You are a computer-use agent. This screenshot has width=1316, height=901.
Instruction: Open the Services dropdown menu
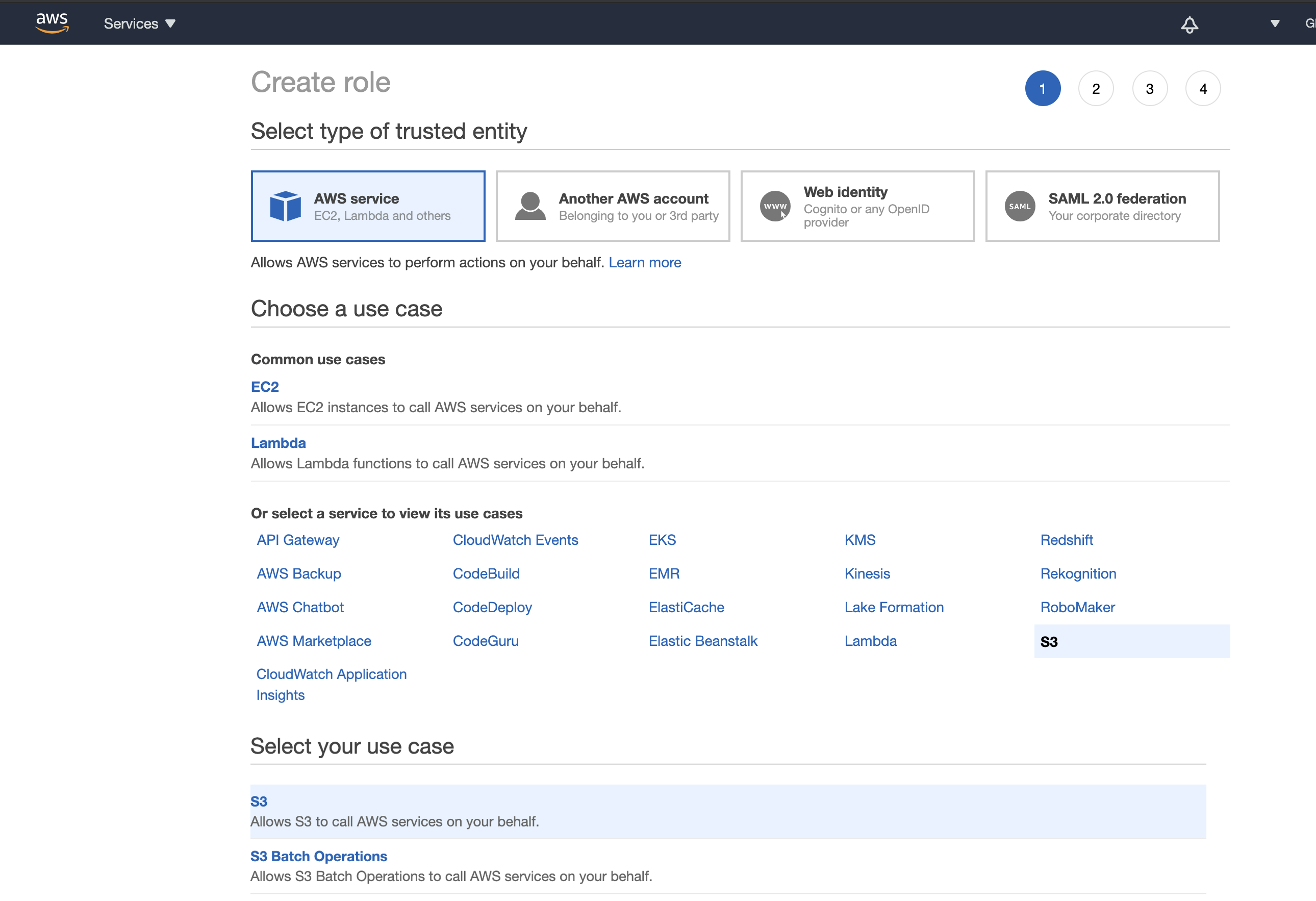point(139,24)
